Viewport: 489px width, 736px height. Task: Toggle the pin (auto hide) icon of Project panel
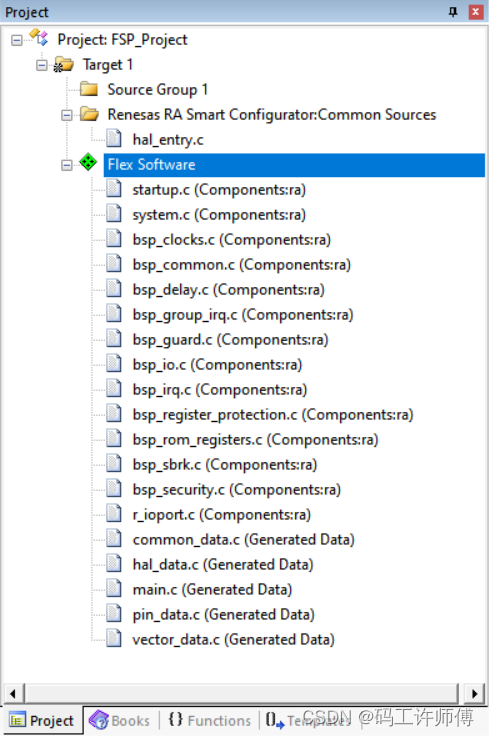(x=453, y=12)
